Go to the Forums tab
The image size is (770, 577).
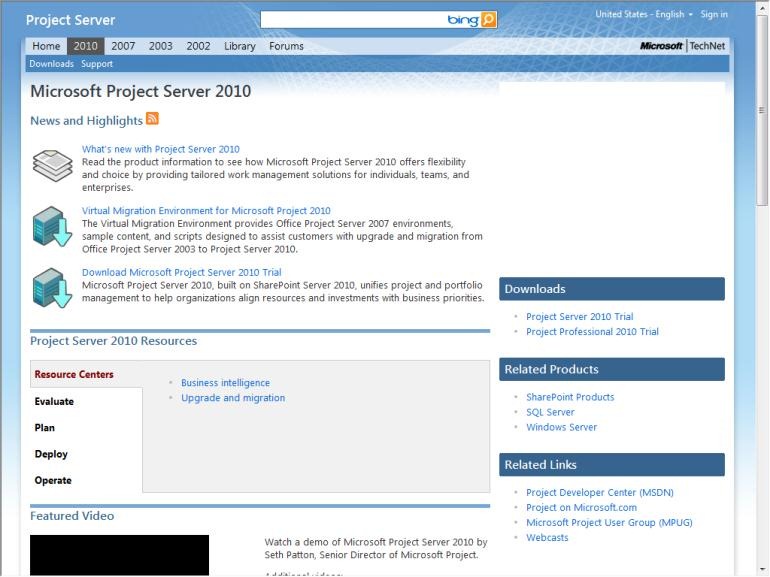tap(286, 46)
